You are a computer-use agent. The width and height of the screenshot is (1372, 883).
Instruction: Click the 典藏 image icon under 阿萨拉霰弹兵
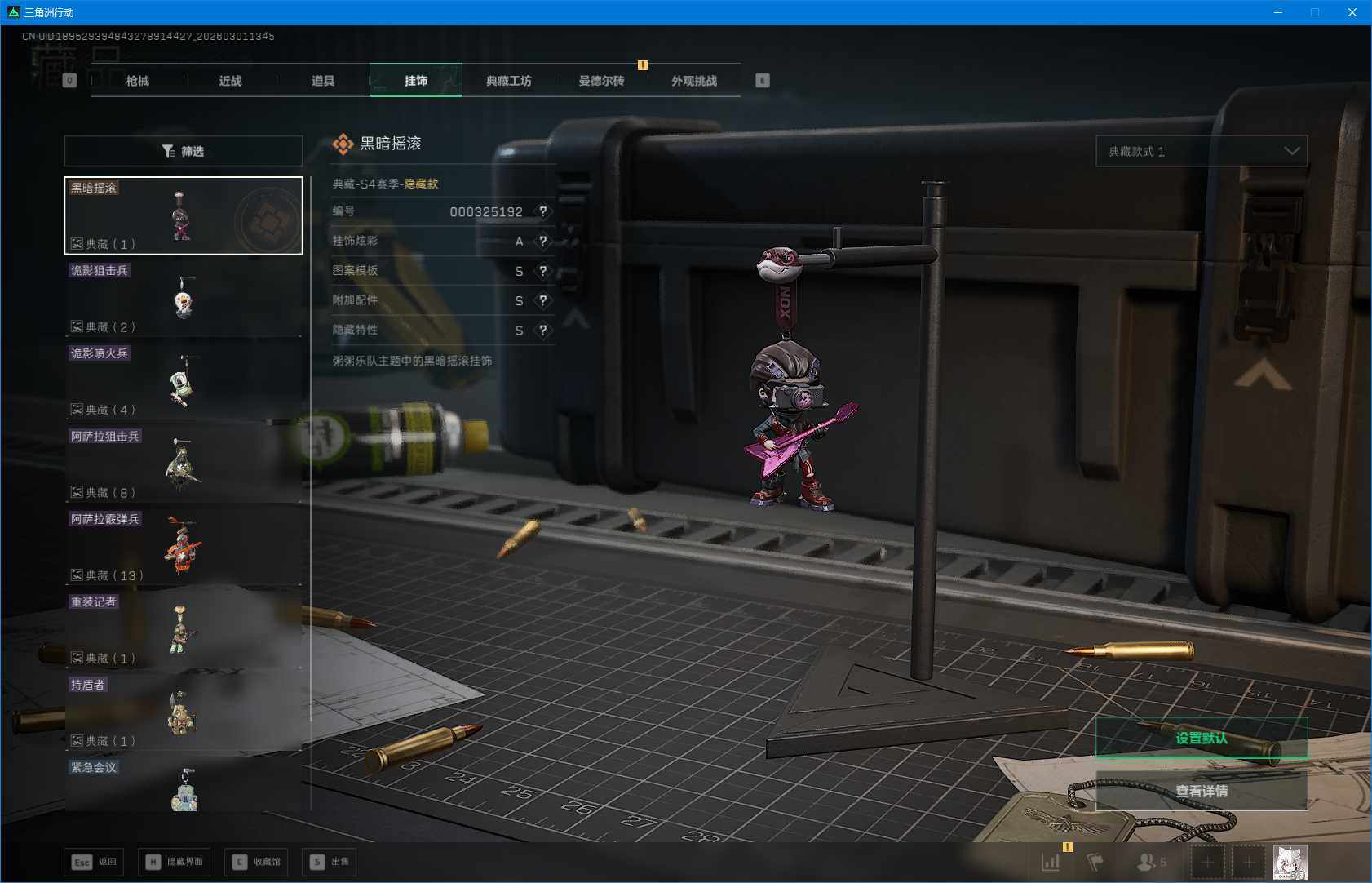(77, 575)
